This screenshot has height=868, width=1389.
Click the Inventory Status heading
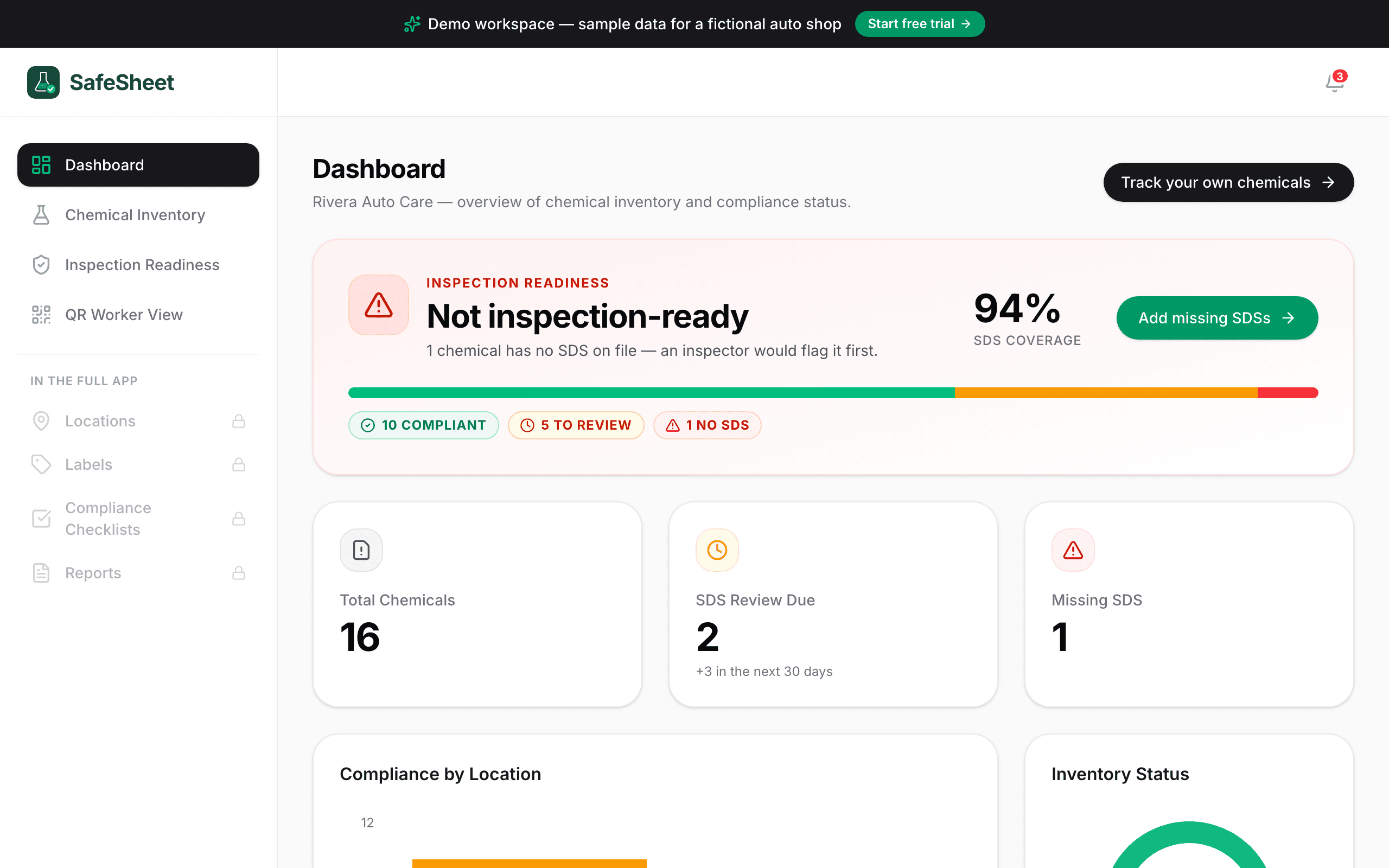point(1120,774)
